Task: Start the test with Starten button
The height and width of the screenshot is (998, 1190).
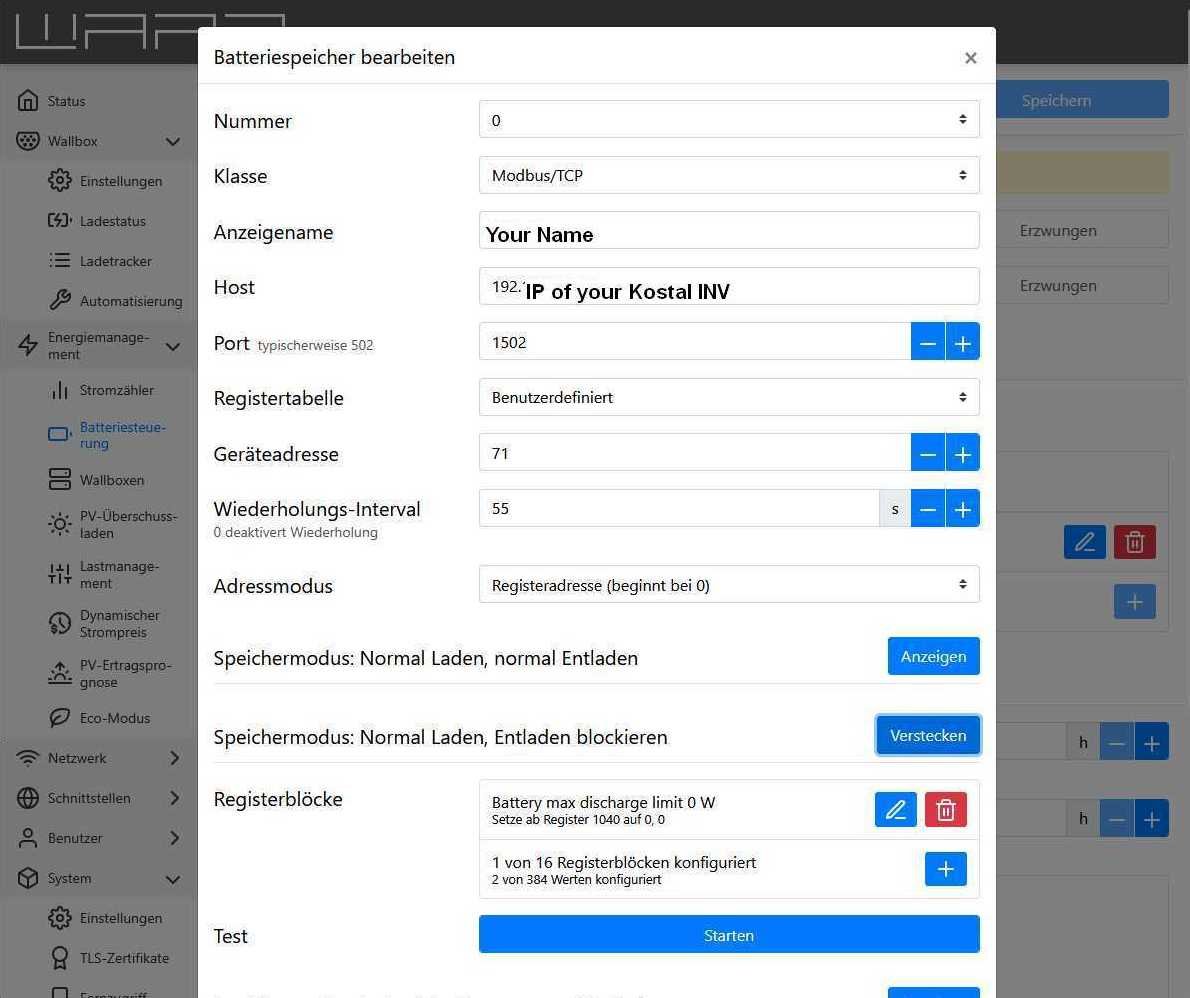Action: 728,935
